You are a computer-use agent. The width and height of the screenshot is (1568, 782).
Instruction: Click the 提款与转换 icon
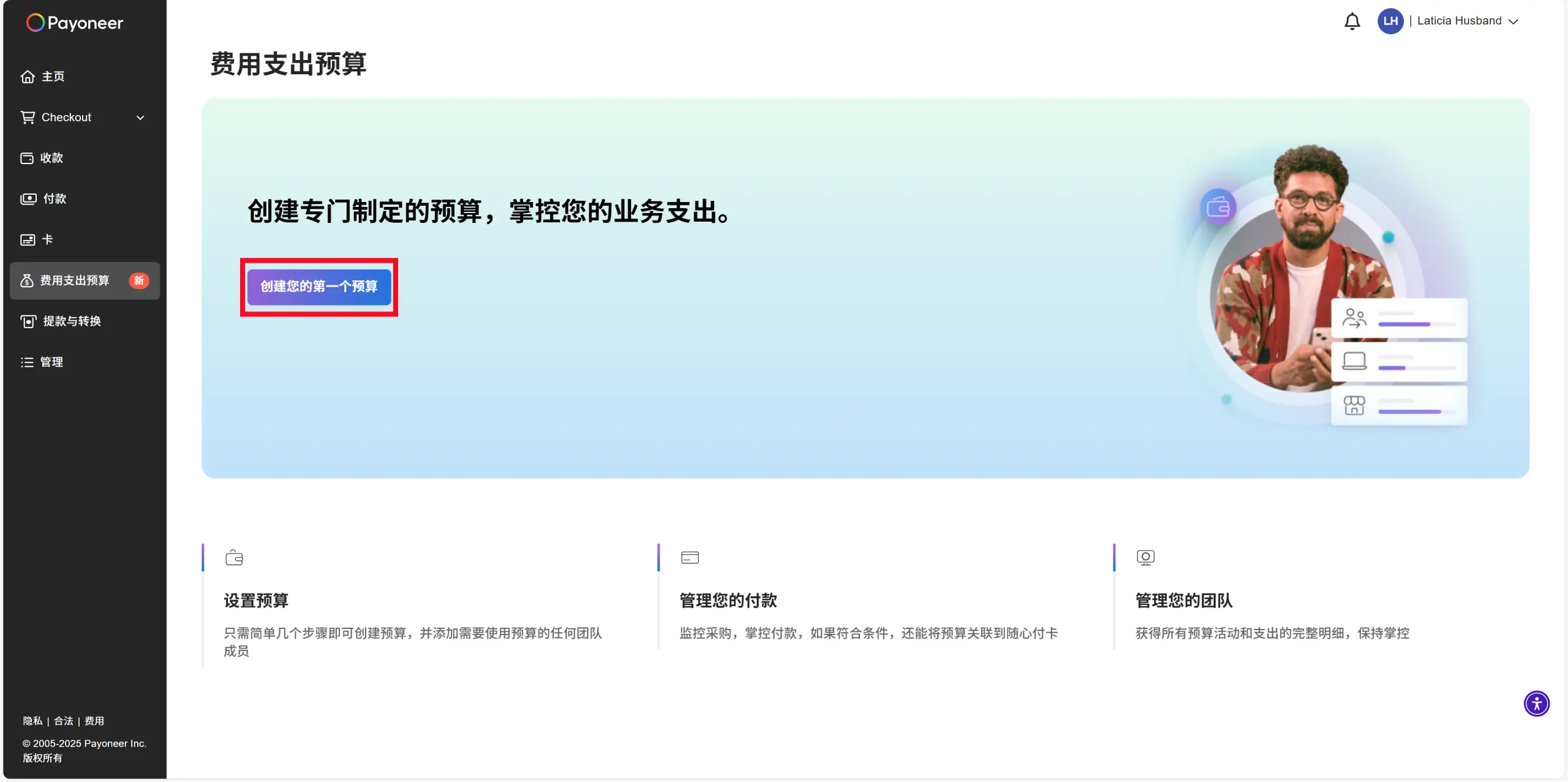(28, 321)
